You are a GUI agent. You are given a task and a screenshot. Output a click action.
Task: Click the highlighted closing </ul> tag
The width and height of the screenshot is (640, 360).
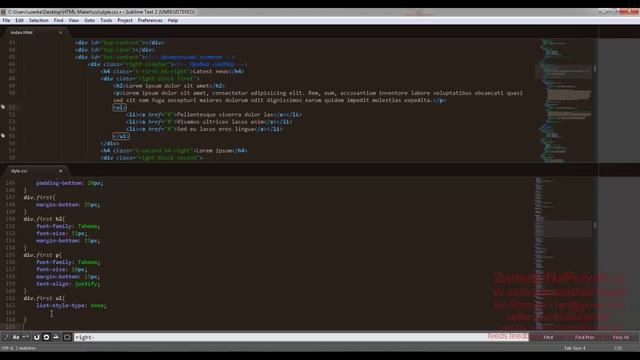pyautogui.click(x=121, y=136)
